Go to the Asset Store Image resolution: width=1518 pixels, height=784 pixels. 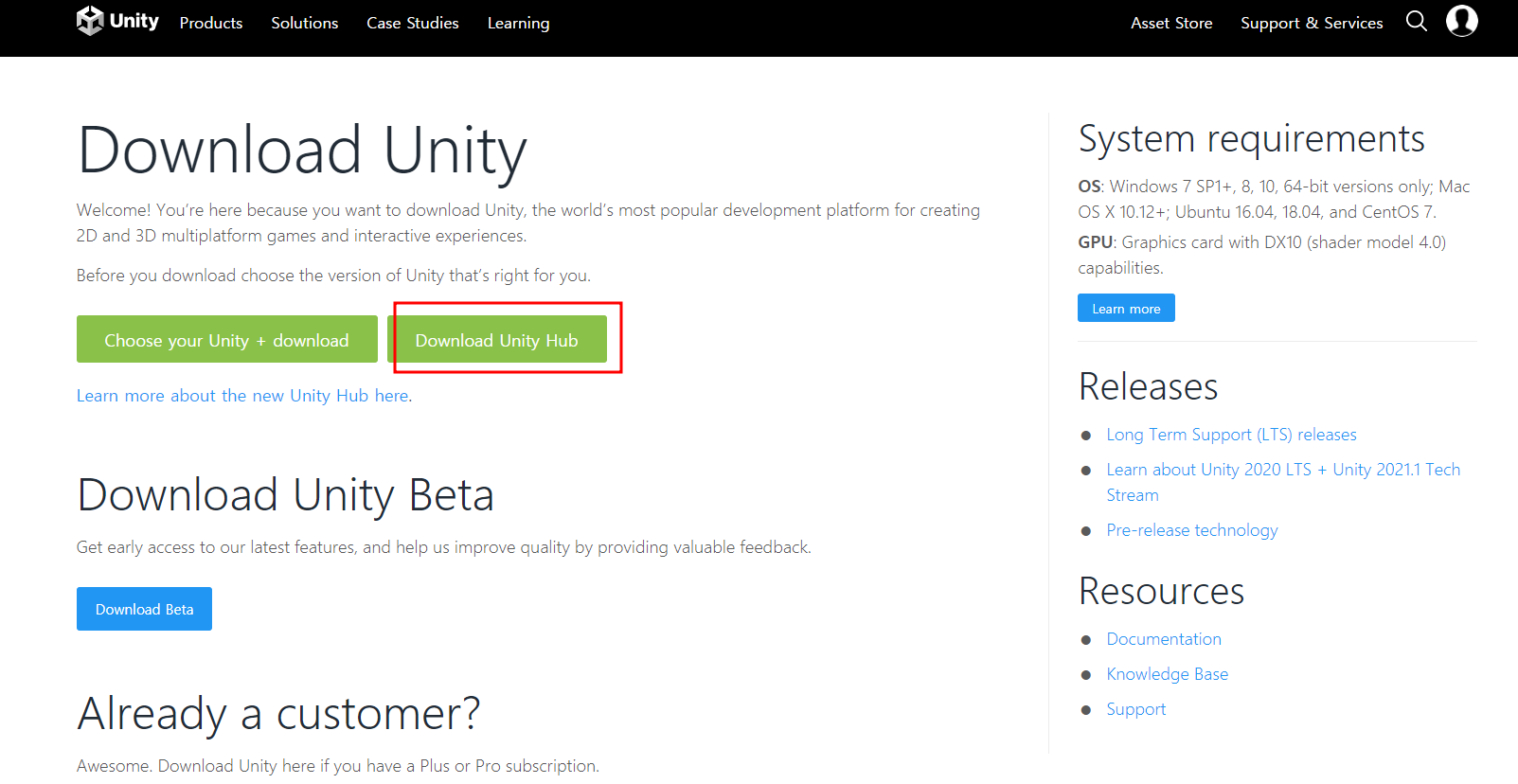click(1171, 23)
